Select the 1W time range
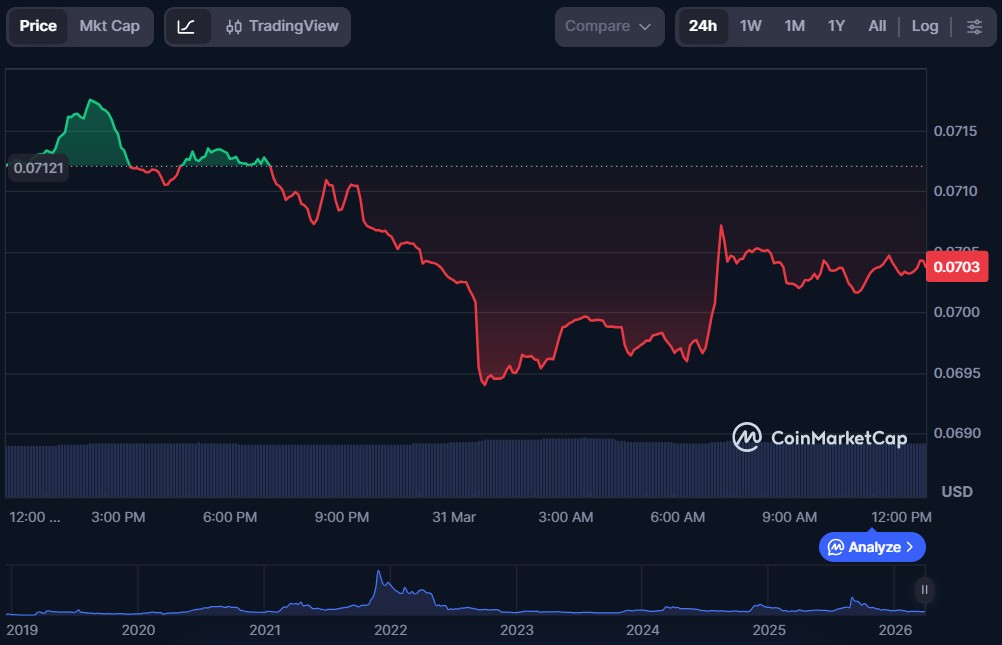Image resolution: width=1002 pixels, height=645 pixels. click(x=751, y=27)
